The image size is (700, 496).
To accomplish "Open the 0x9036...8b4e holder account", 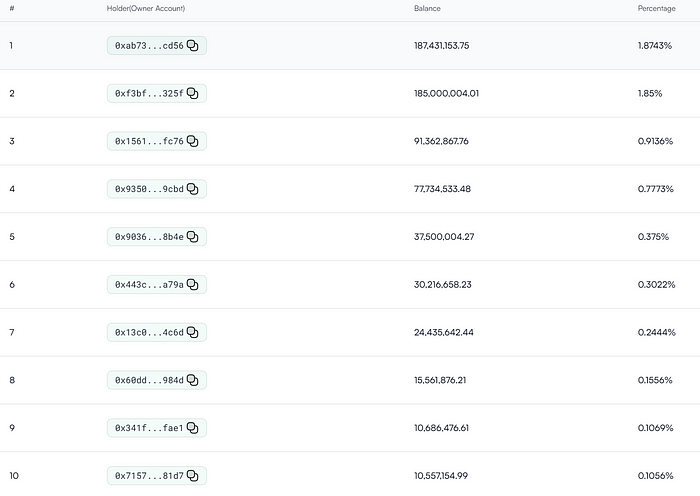I will click(x=148, y=237).
